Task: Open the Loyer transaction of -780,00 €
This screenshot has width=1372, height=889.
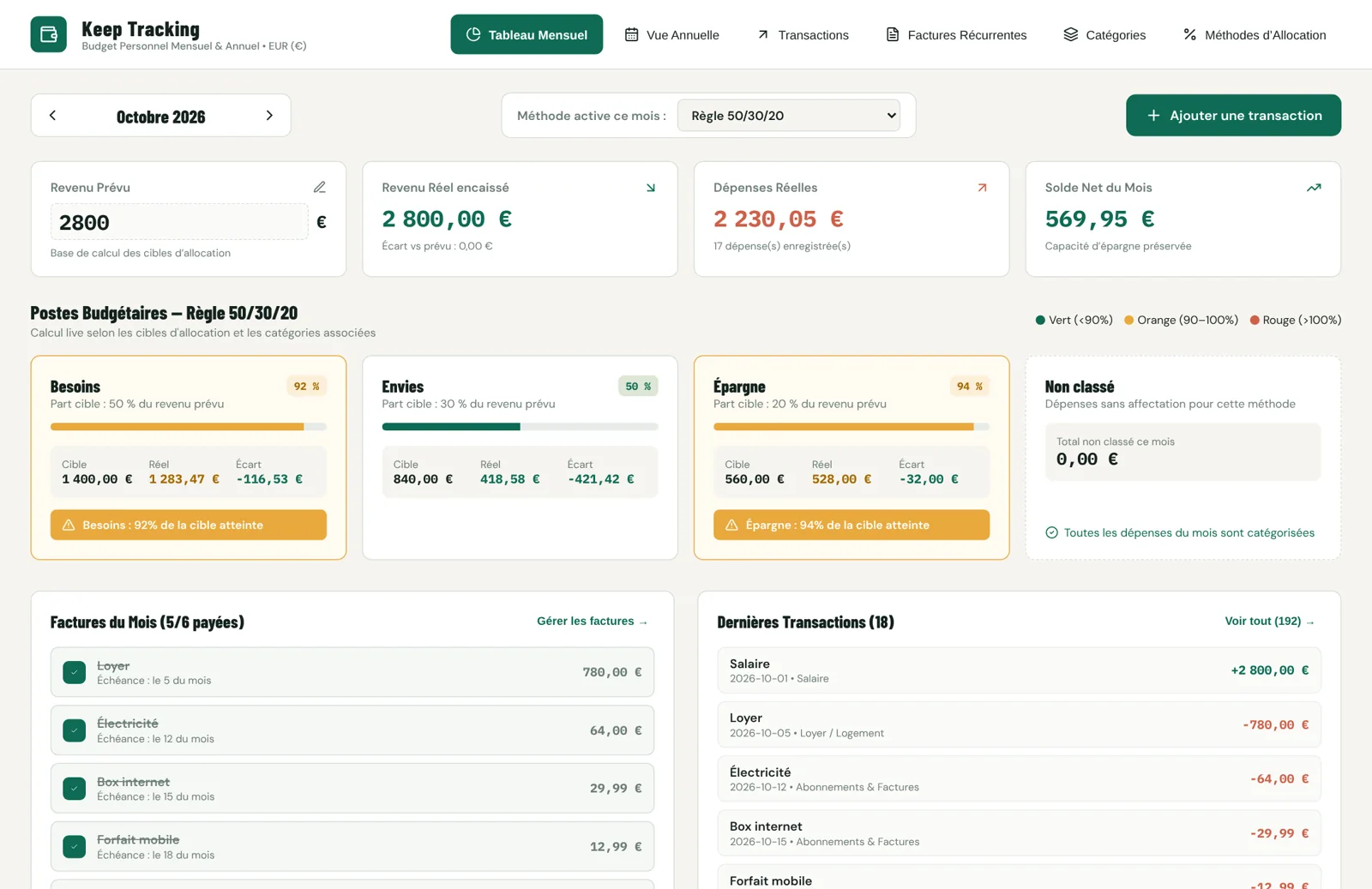Action: click(1019, 724)
